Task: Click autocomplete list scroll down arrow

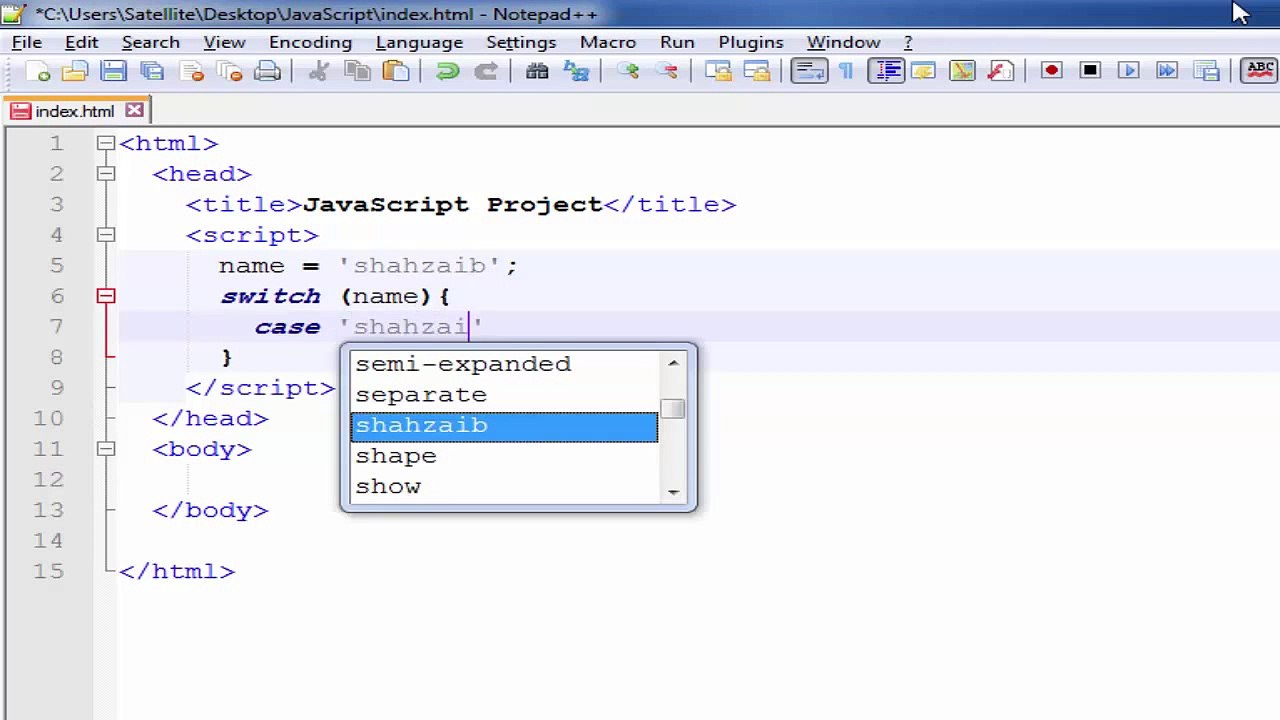Action: pyautogui.click(x=673, y=491)
